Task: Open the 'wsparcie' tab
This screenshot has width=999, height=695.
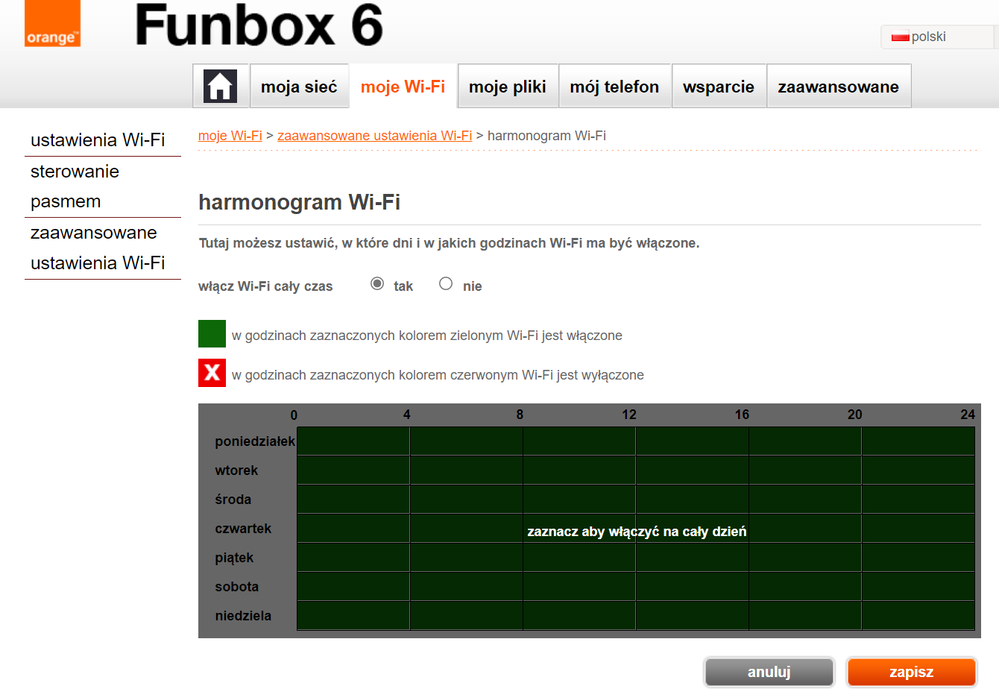Action: (718, 86)
